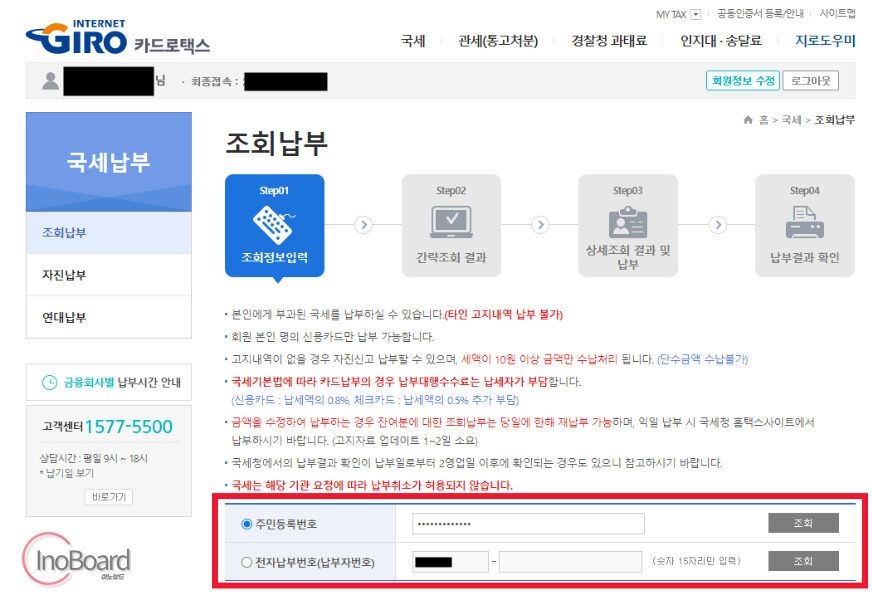This screenshot has width=872, height=600.
Task: Click the arrow between Step02 and Step03
Action: (x=540, y=225)
